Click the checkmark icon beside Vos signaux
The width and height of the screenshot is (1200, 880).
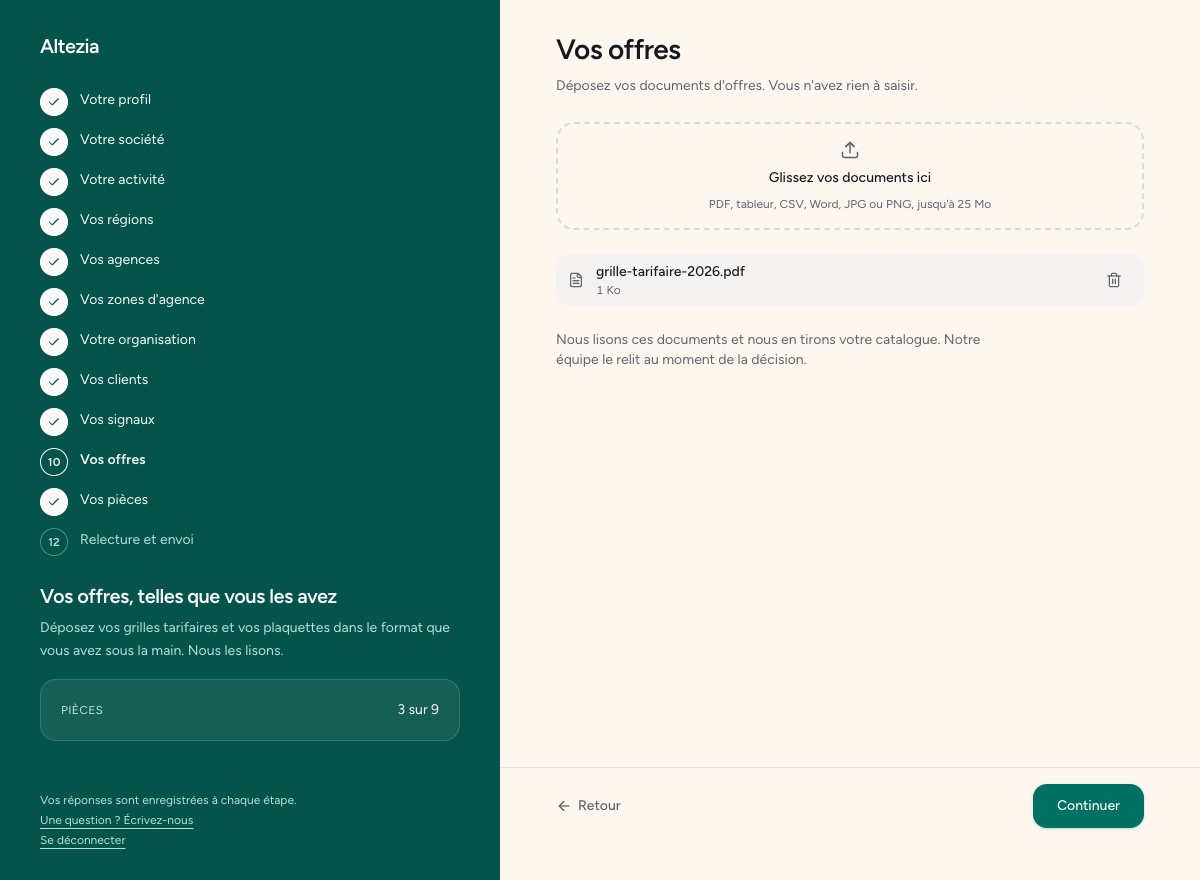coord(54,422)
